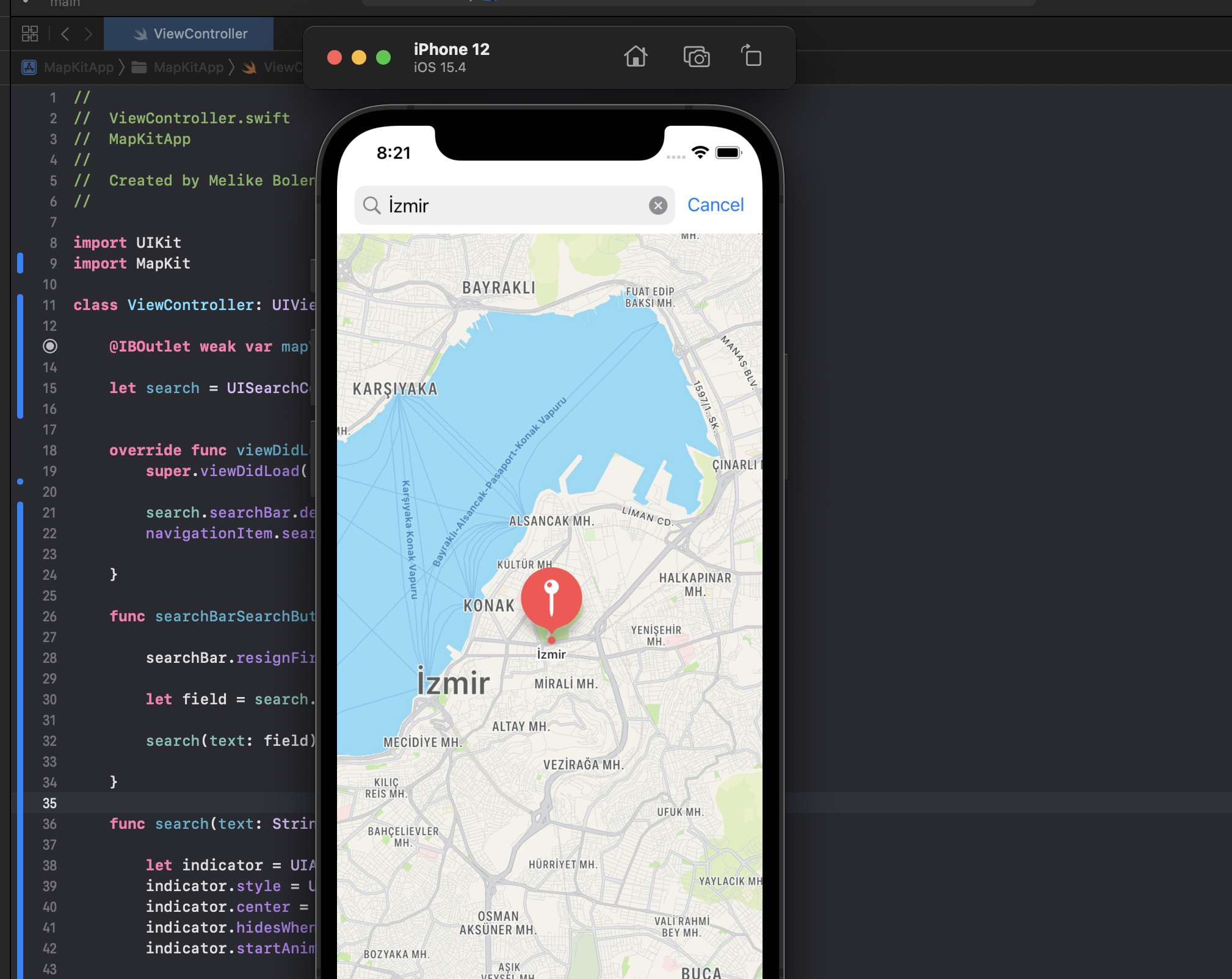Screen dimensions: 1232x979
Task: Clear the İzmir search text
Action: (658, 206)
